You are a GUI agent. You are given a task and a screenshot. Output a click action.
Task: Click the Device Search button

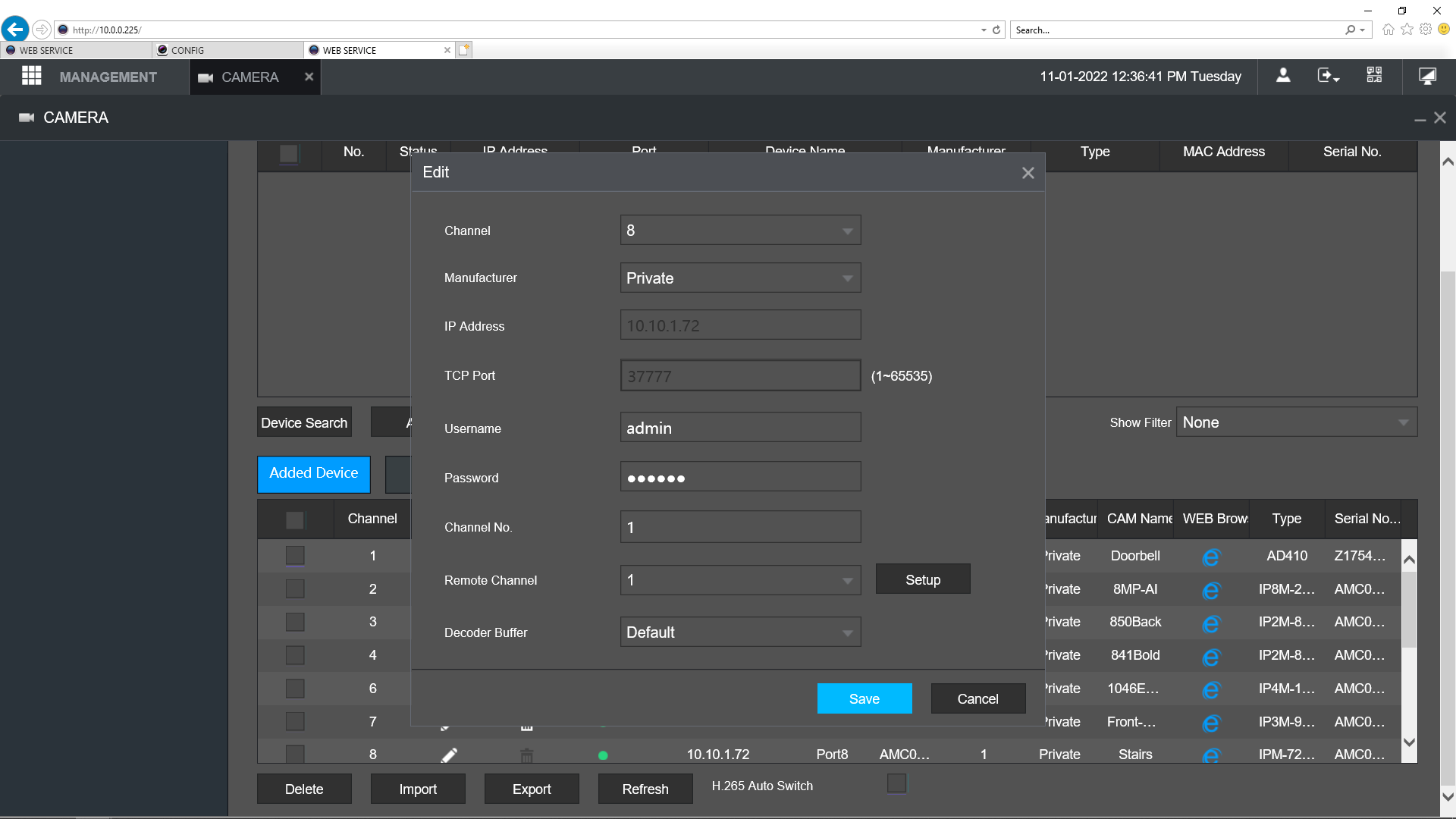304,422
